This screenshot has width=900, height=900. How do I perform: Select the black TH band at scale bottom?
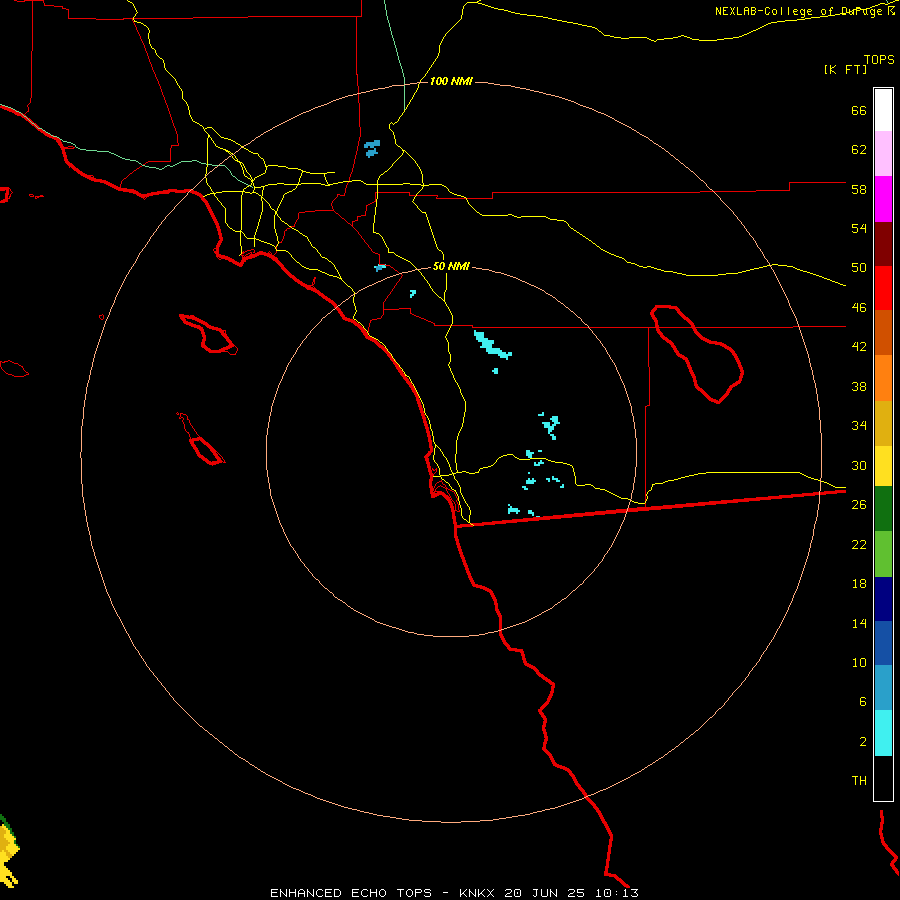tap(883, 778)
